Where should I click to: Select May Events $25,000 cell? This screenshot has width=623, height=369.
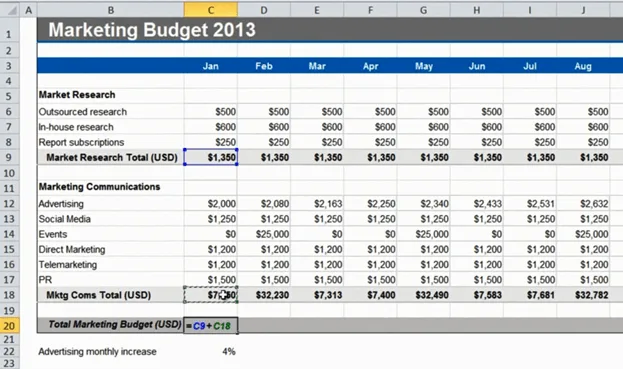click(x=424, y=234)
